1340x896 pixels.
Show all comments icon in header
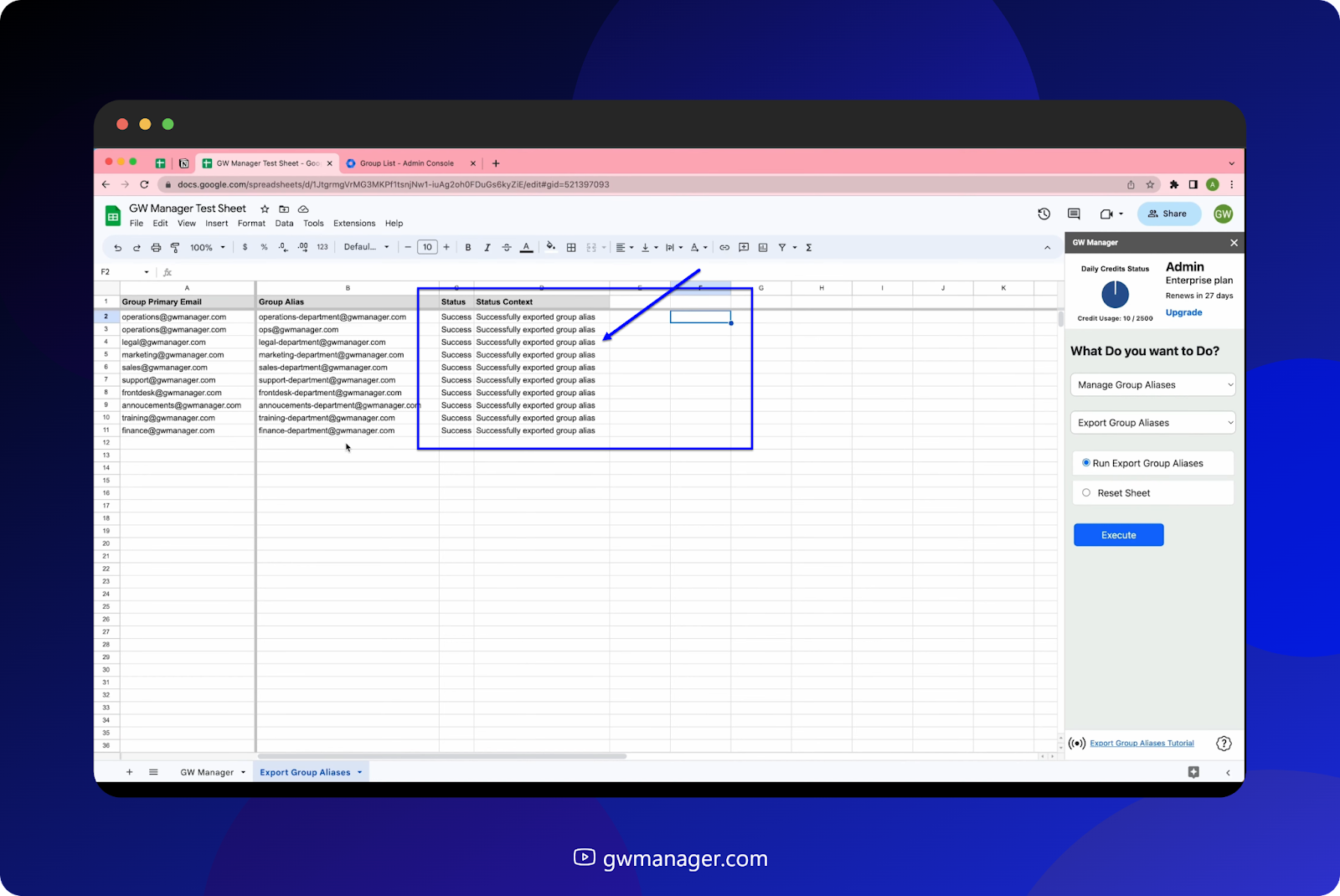pos(1074,214)
